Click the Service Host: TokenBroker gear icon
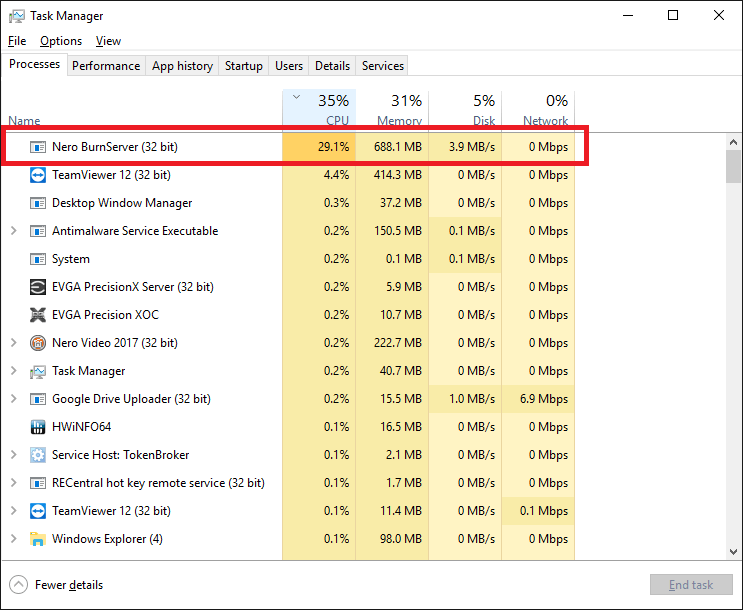The width and height of the screenshot is (743, 610). tap(38, 455)
